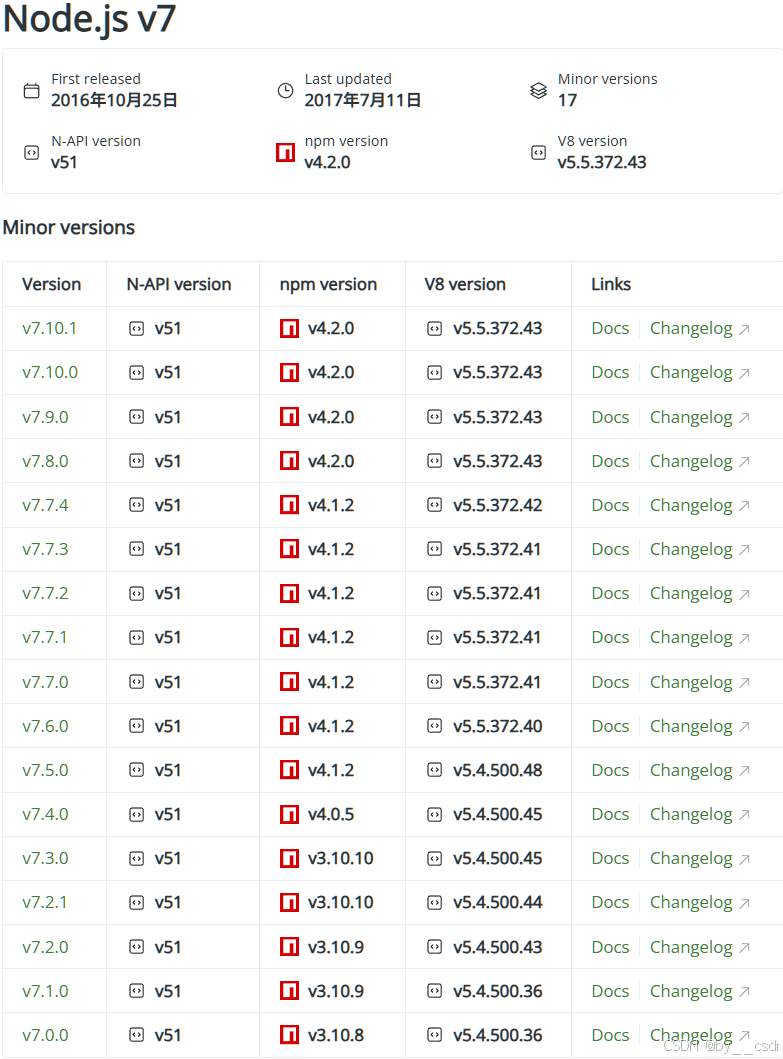
Task: Open the v7.9.0 version link
Action: tap(45, 417)
